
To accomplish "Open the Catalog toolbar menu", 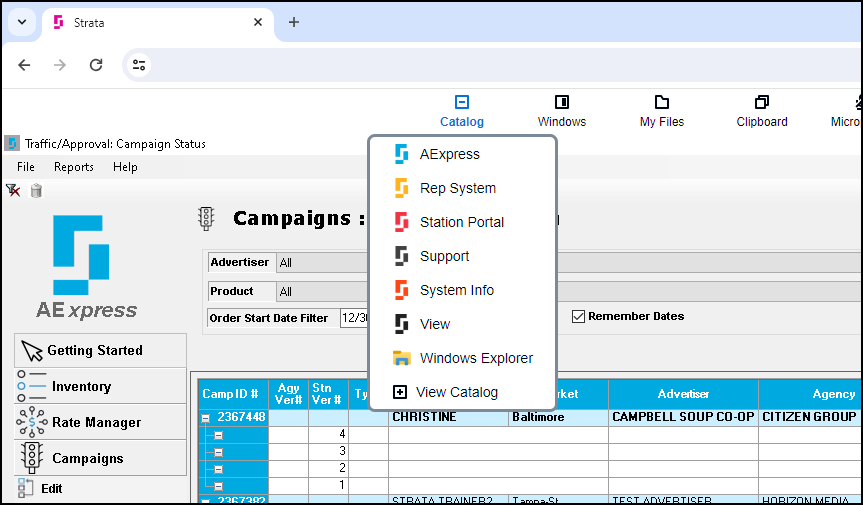I will pos(461,112).
